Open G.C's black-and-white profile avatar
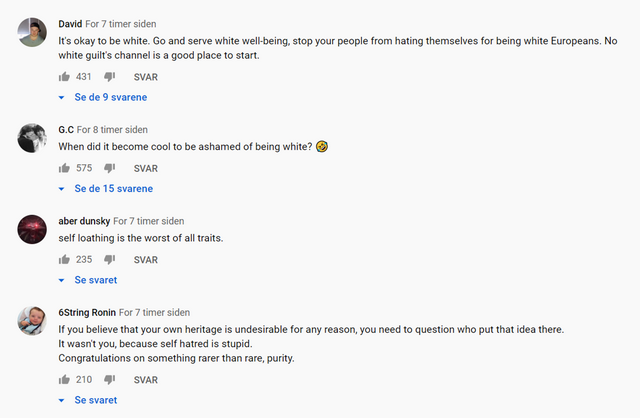 point(32,138)
